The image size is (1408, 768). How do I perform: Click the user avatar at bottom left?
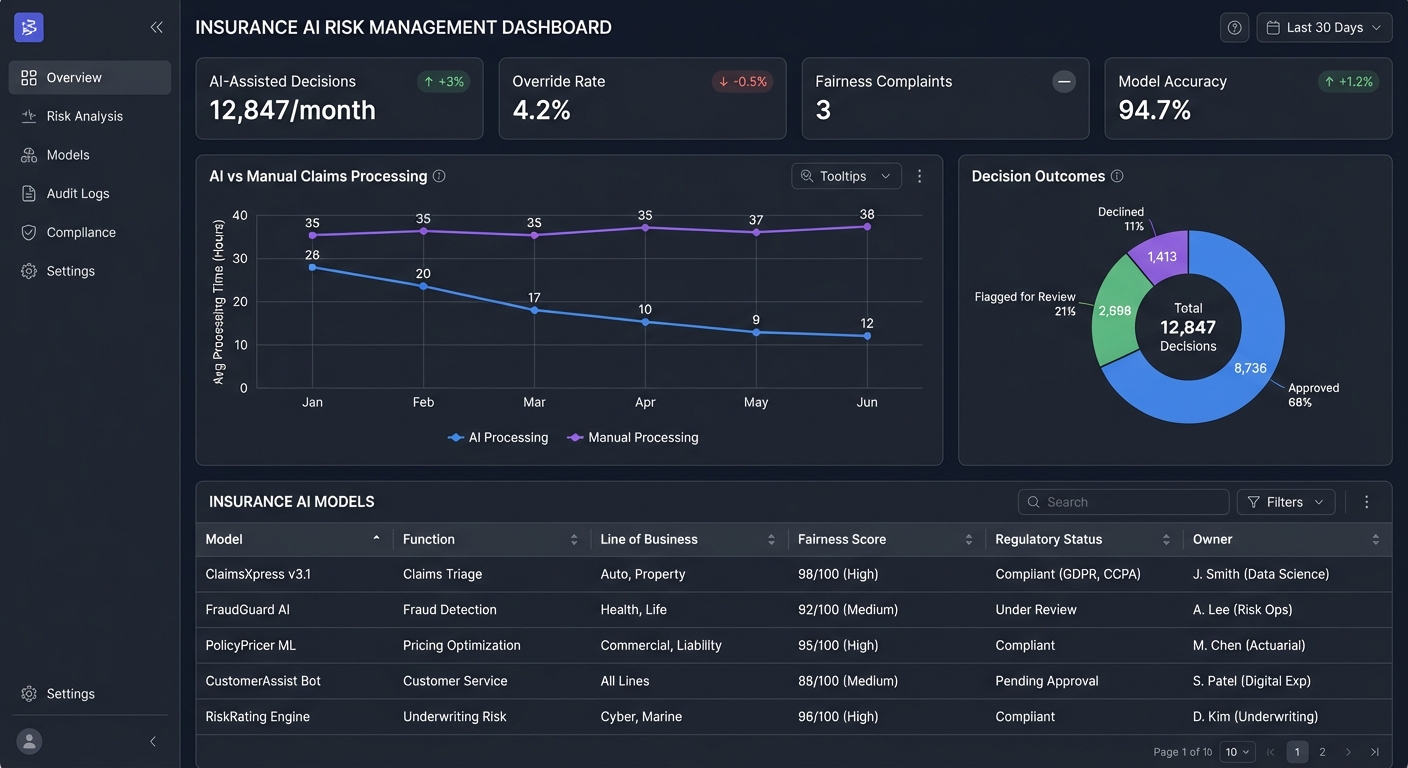click(x=28, y=741)
